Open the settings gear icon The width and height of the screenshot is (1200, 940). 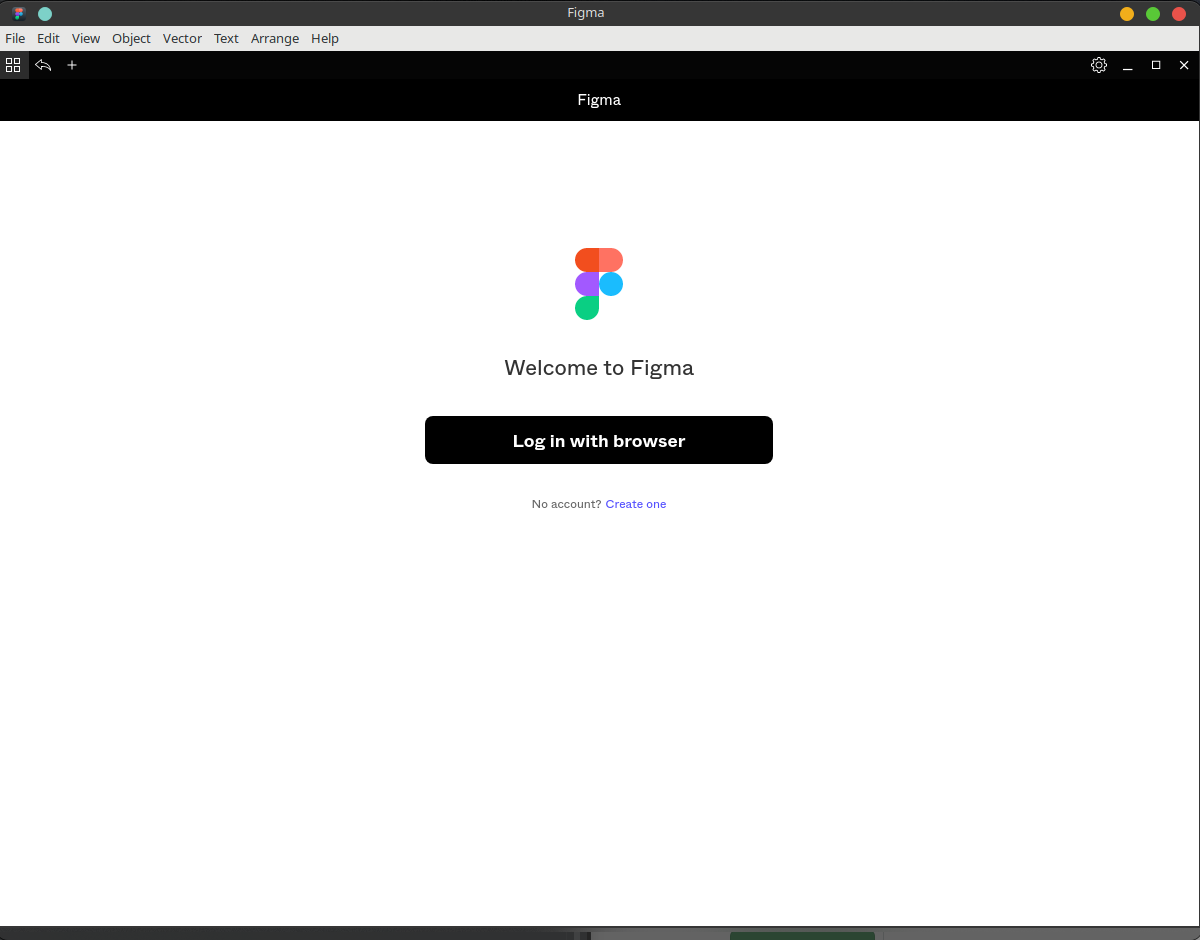pos(1099,65)
